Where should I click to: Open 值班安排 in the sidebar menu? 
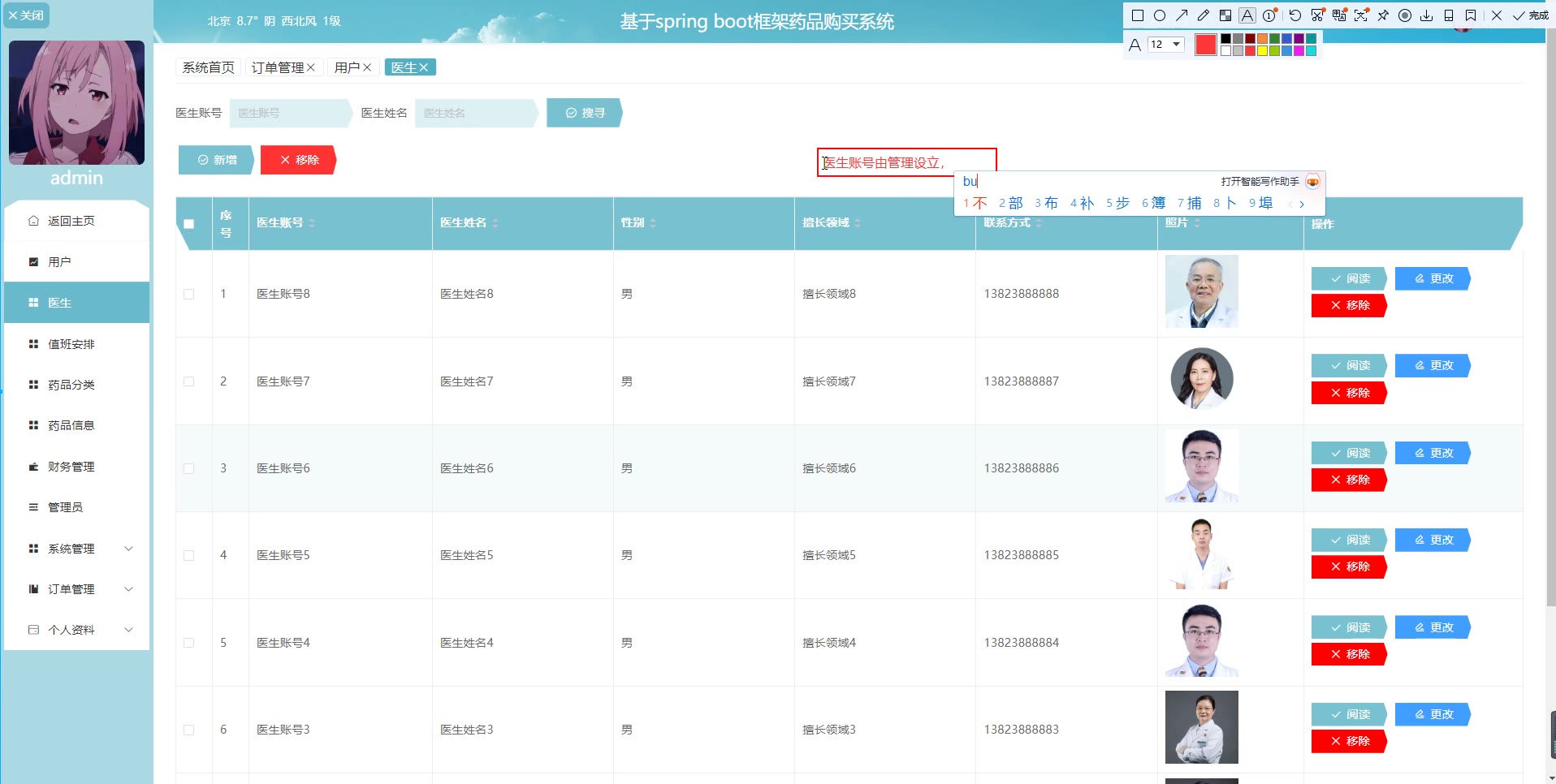(x=76, y=344)
